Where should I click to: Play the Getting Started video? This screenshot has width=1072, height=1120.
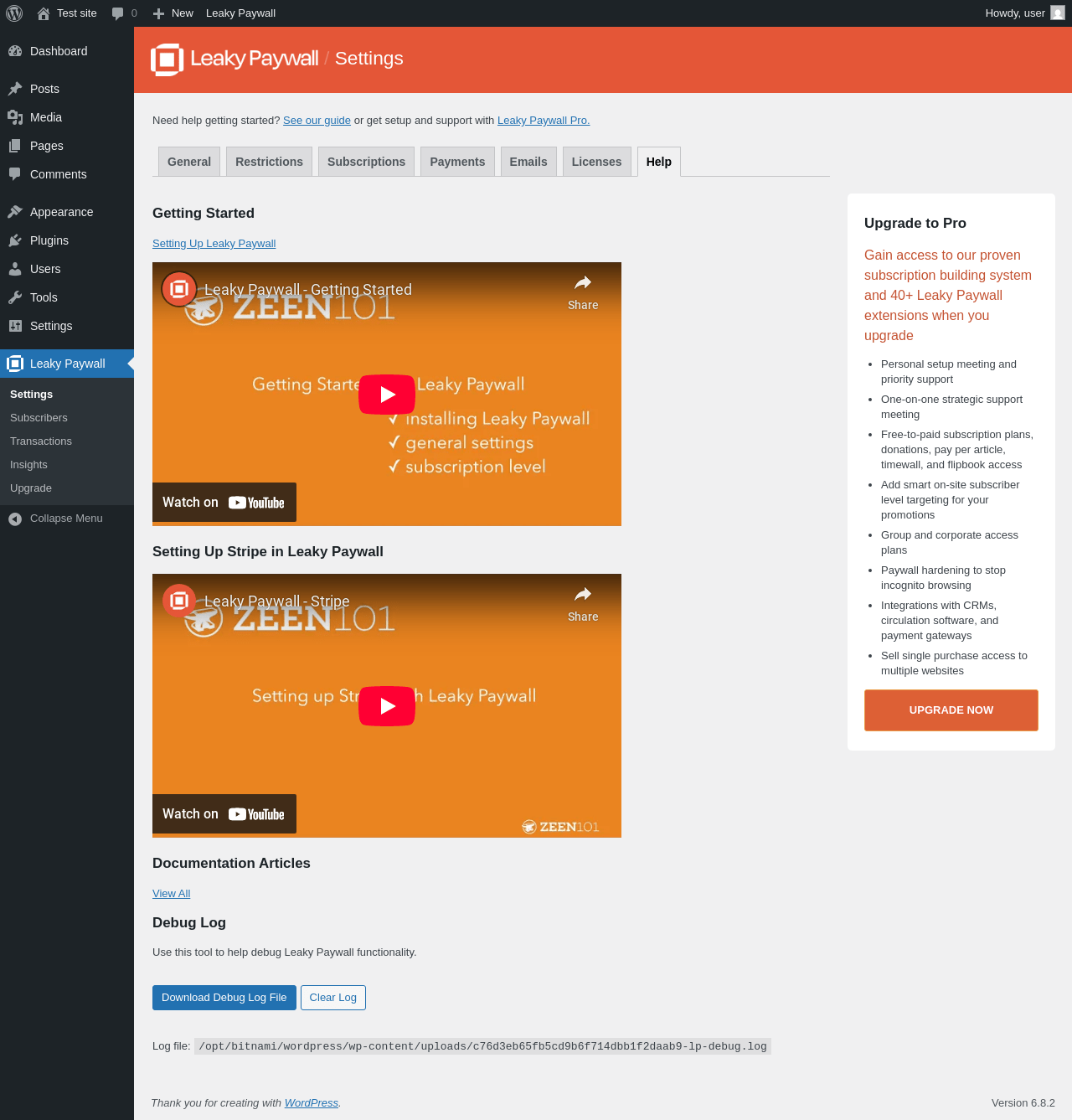point(387,395)
